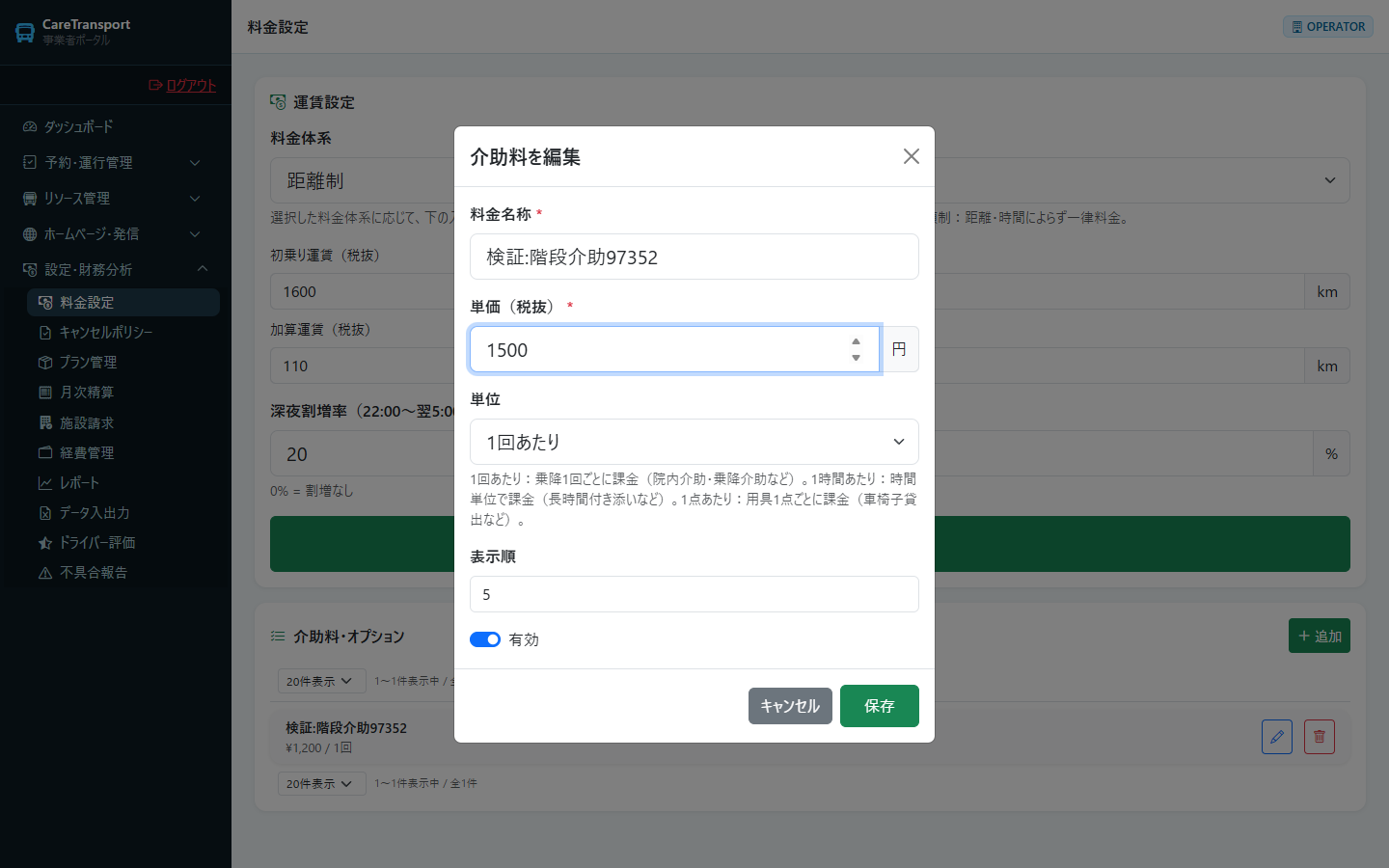The width and height of the screenshot is (1389, 868).
Task: Go to プラン管理 page
Action: (x=123, y=362)
